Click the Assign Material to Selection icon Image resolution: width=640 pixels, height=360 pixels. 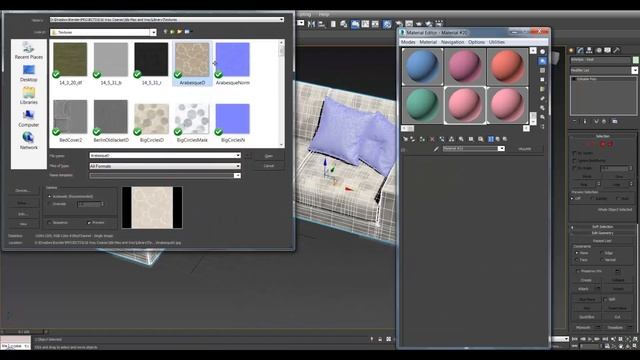[422, 139]
